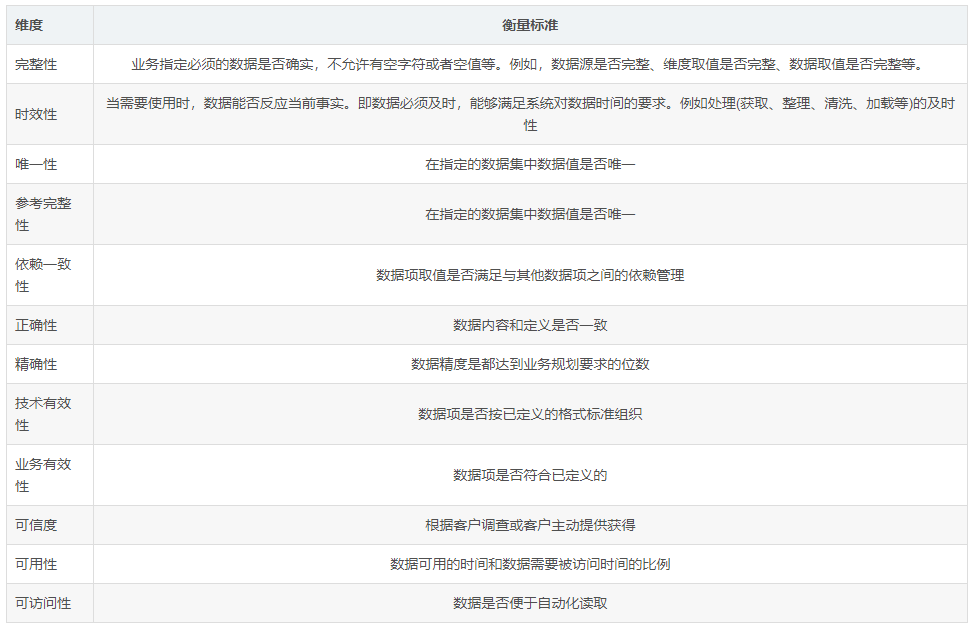Select the 时效性 dimension cell
Viewport: 976px width, 631px height.
click(x=50, y=114)
